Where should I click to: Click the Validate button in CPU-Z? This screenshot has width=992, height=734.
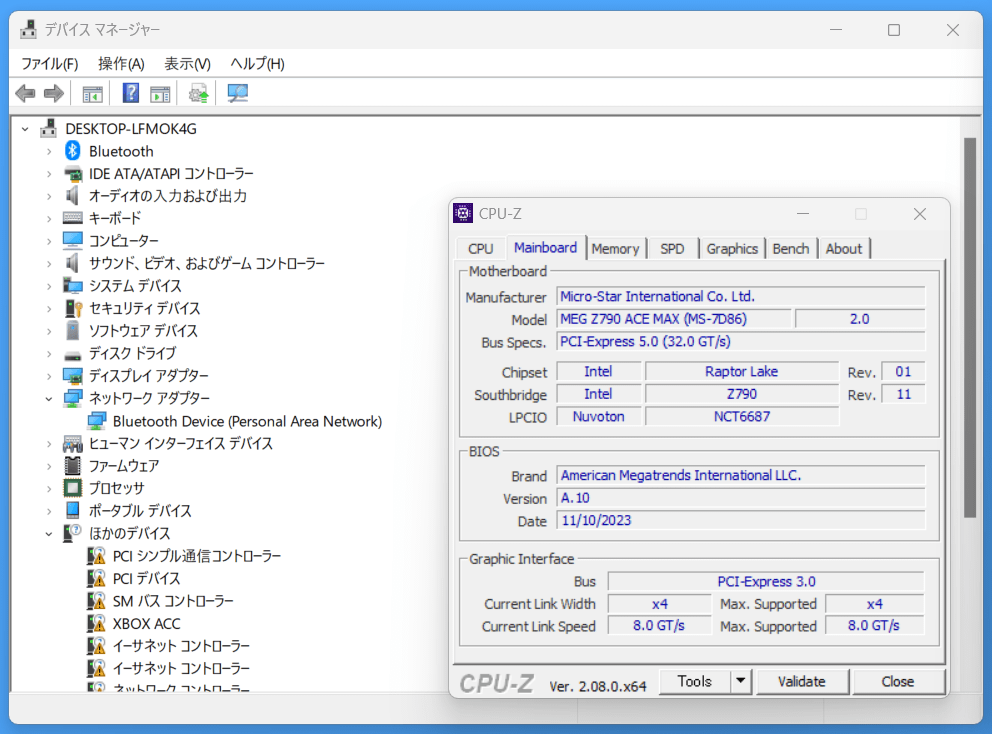pos(802,681)
